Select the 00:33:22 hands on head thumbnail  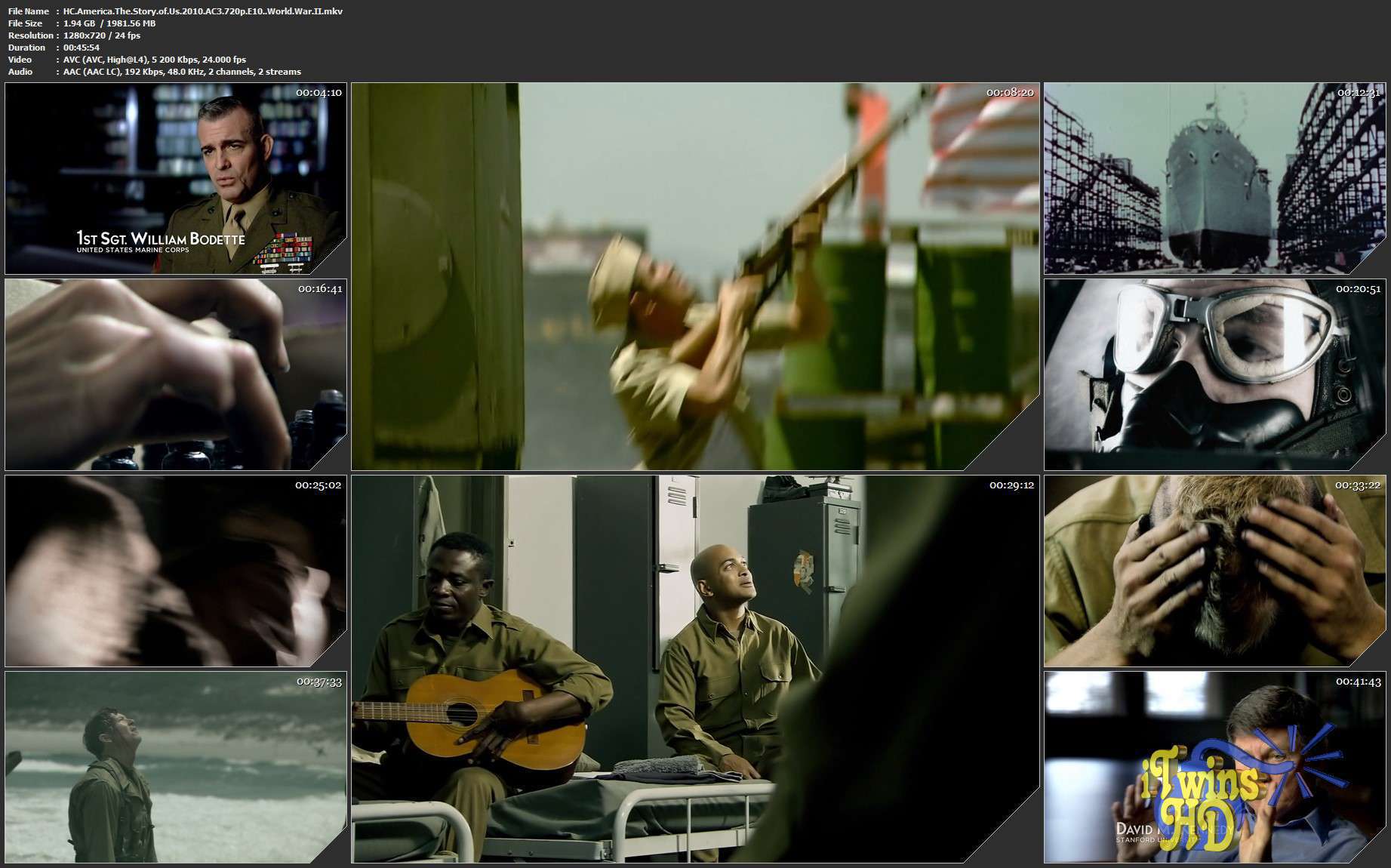tap(1215, 571)
